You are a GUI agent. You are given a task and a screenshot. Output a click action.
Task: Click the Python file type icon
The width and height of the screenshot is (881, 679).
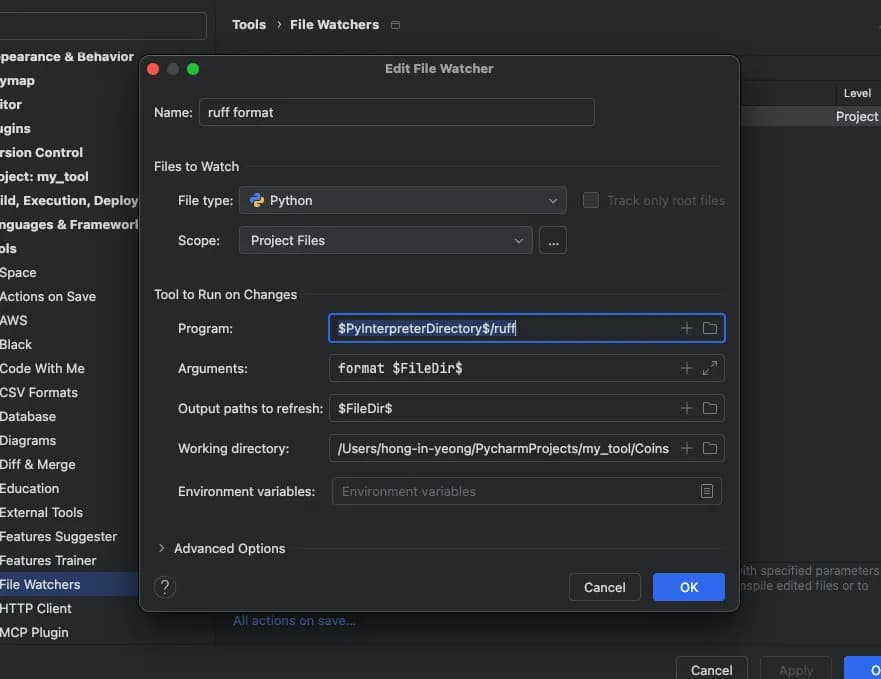257,200
